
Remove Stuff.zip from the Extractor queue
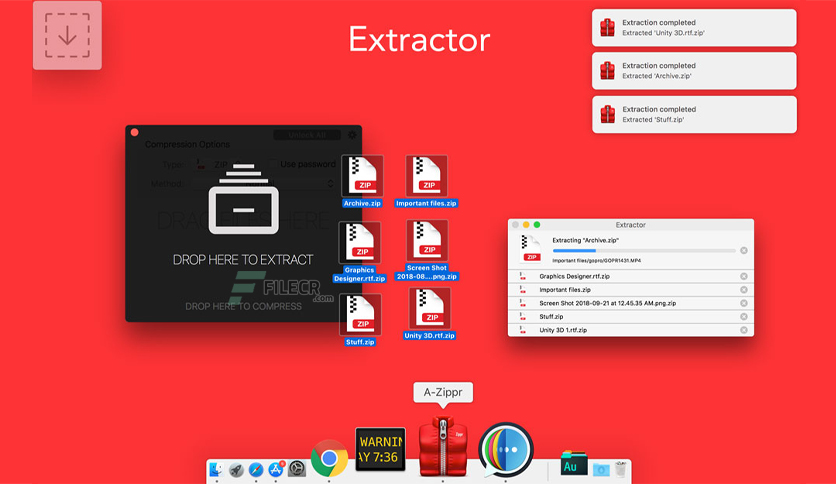tap(743, 317)
